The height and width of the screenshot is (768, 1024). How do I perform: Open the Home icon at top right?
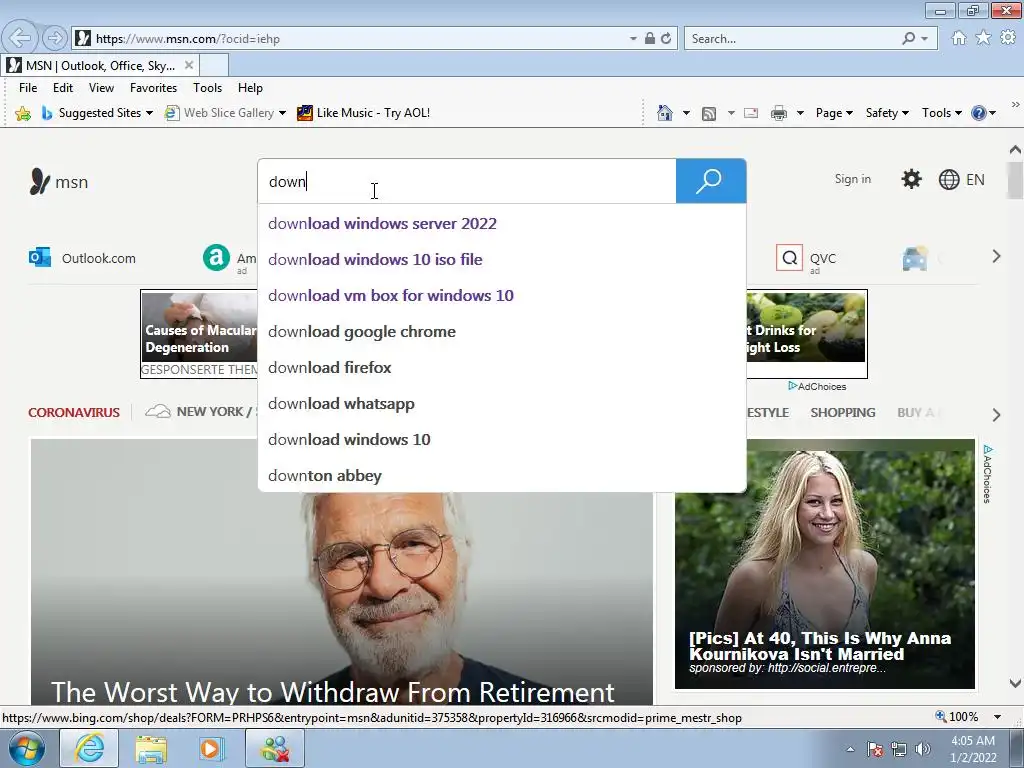click(x=958, y=38)
